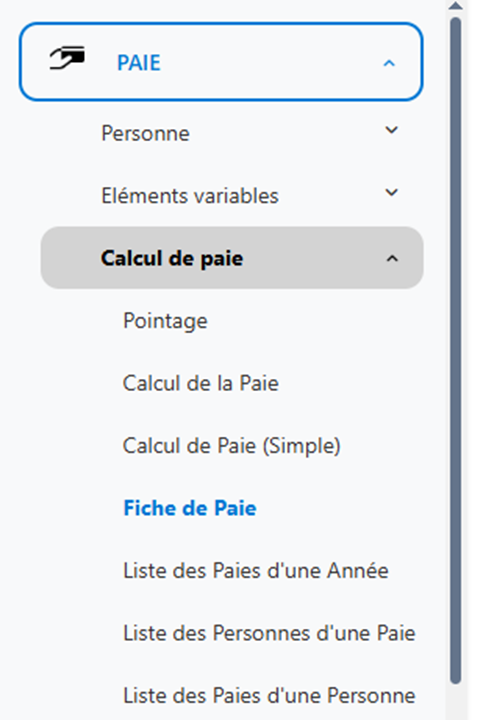The image size is (483, 720).
Task: Open the Personne submenu label
Action: pyautogui.click(x=145, y=134)
